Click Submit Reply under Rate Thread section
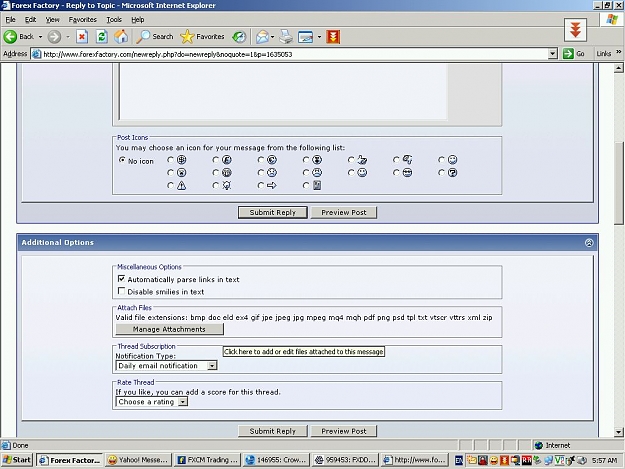 273,431
